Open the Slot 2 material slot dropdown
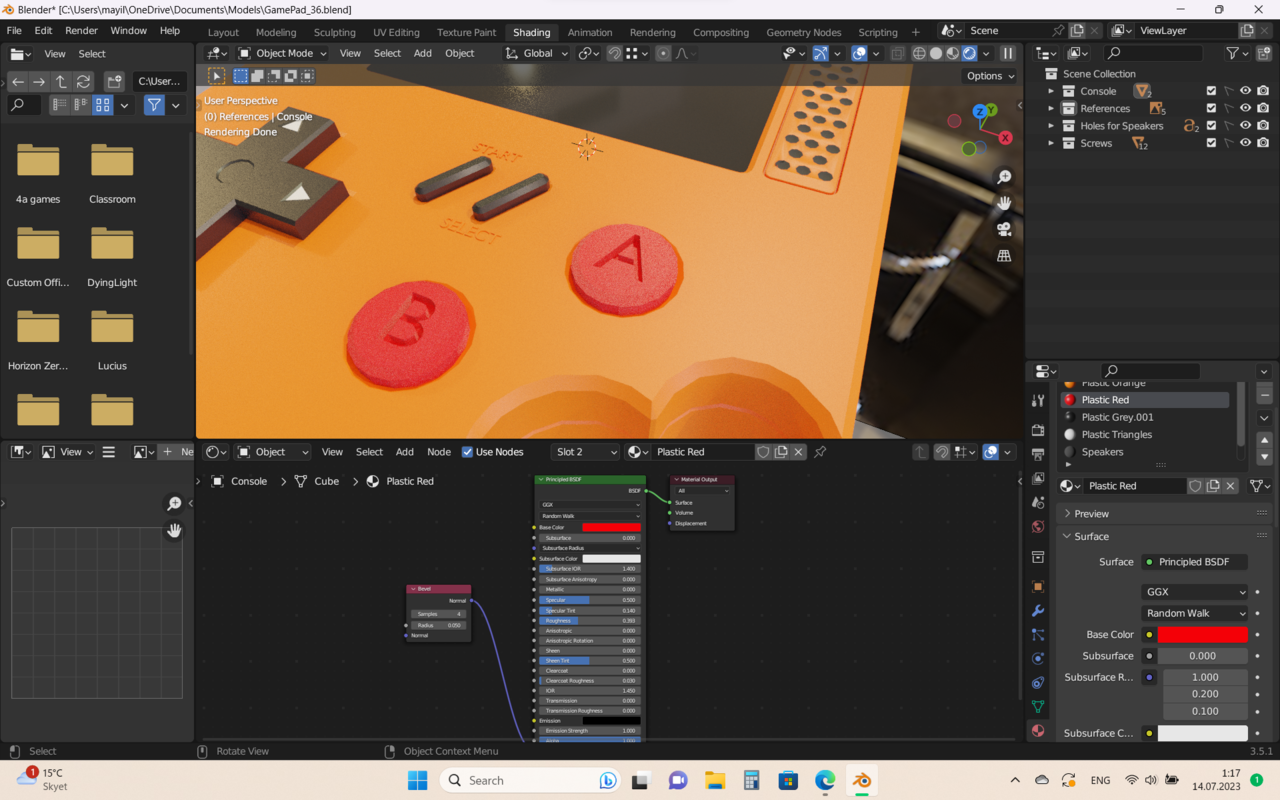Screen dimensions: 1280x800 [585, 452]
